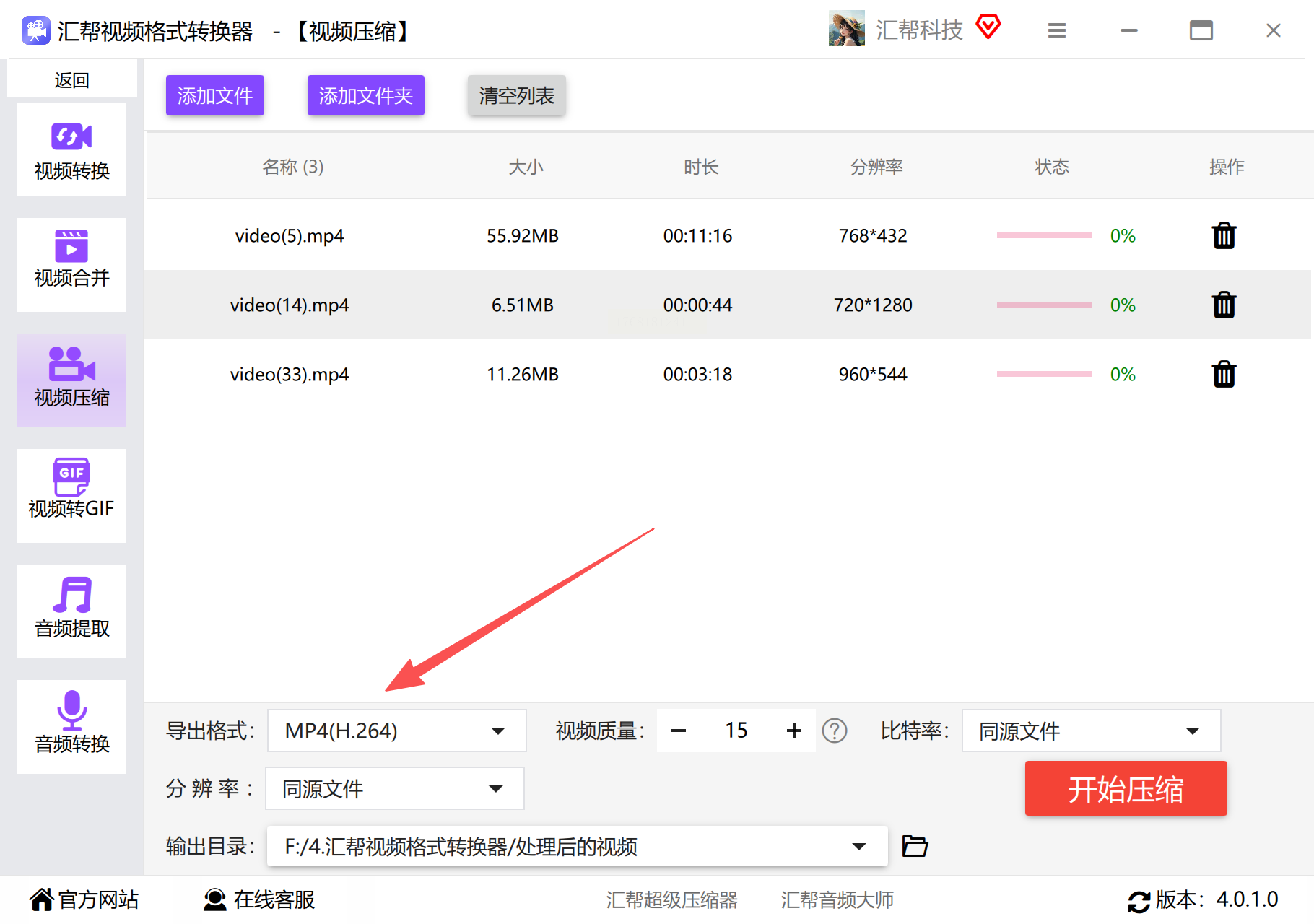This screenshot has height=924, width=1314.
Task: Click the 汇帮科技 user avatar
Action: tap(846, 29)
